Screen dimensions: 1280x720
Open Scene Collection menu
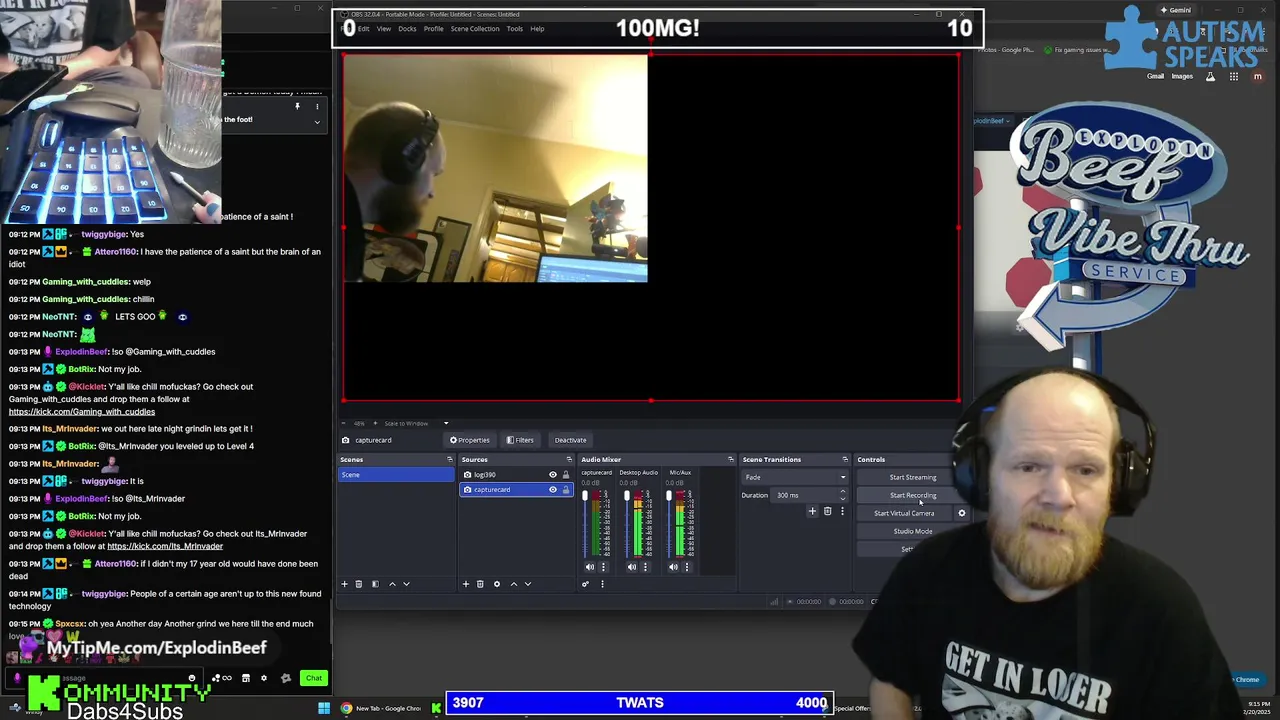pyautogui.click(x=475, y=29)
